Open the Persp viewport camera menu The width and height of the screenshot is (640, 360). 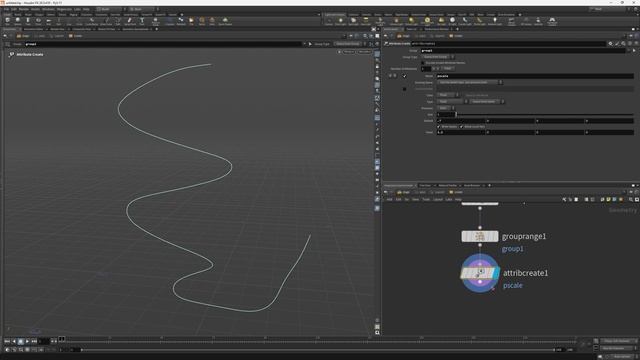(x=349, y=52)
